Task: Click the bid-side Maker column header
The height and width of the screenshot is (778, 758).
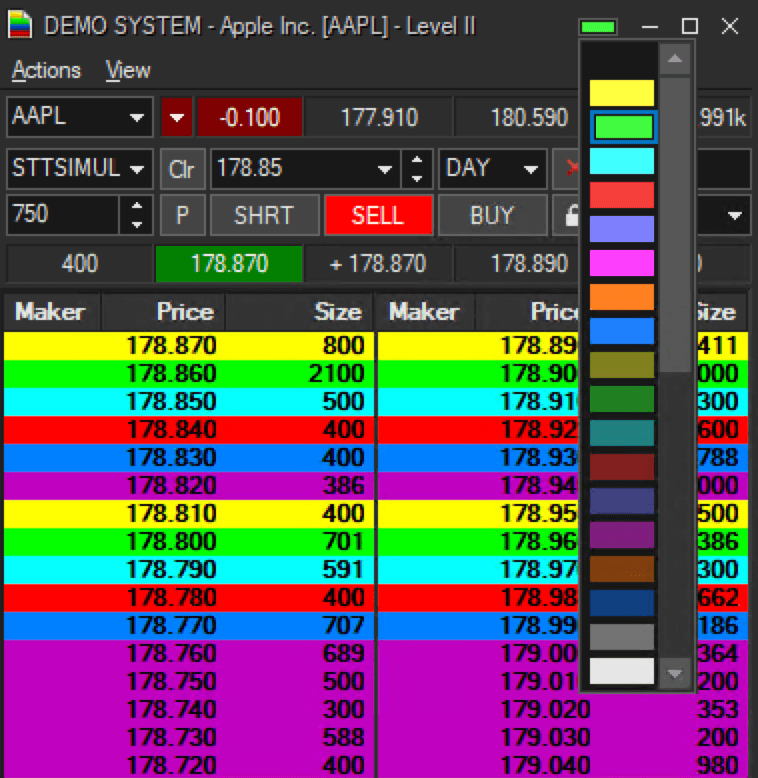Action: tap(51, 312)
